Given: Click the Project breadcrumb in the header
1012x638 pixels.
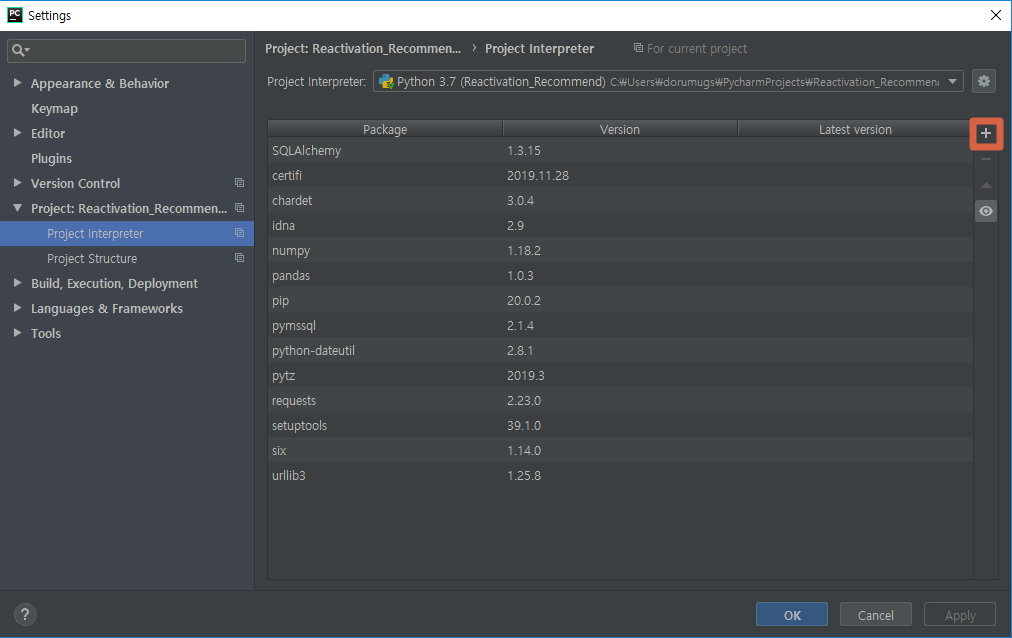Looking at the screenshot, I should click(363, 48).
